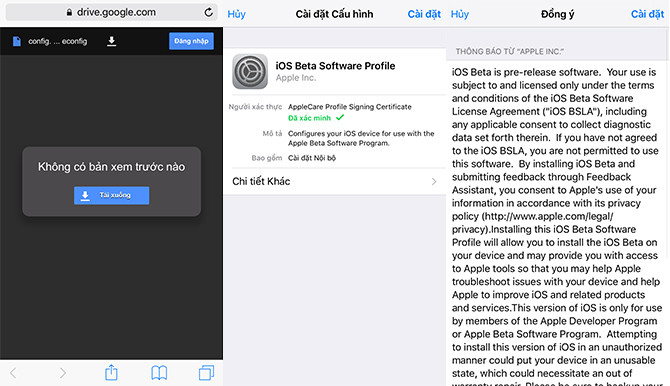Tap the green Đã xác minh checkmark
The image size is (670, 386).
[340, 117]
